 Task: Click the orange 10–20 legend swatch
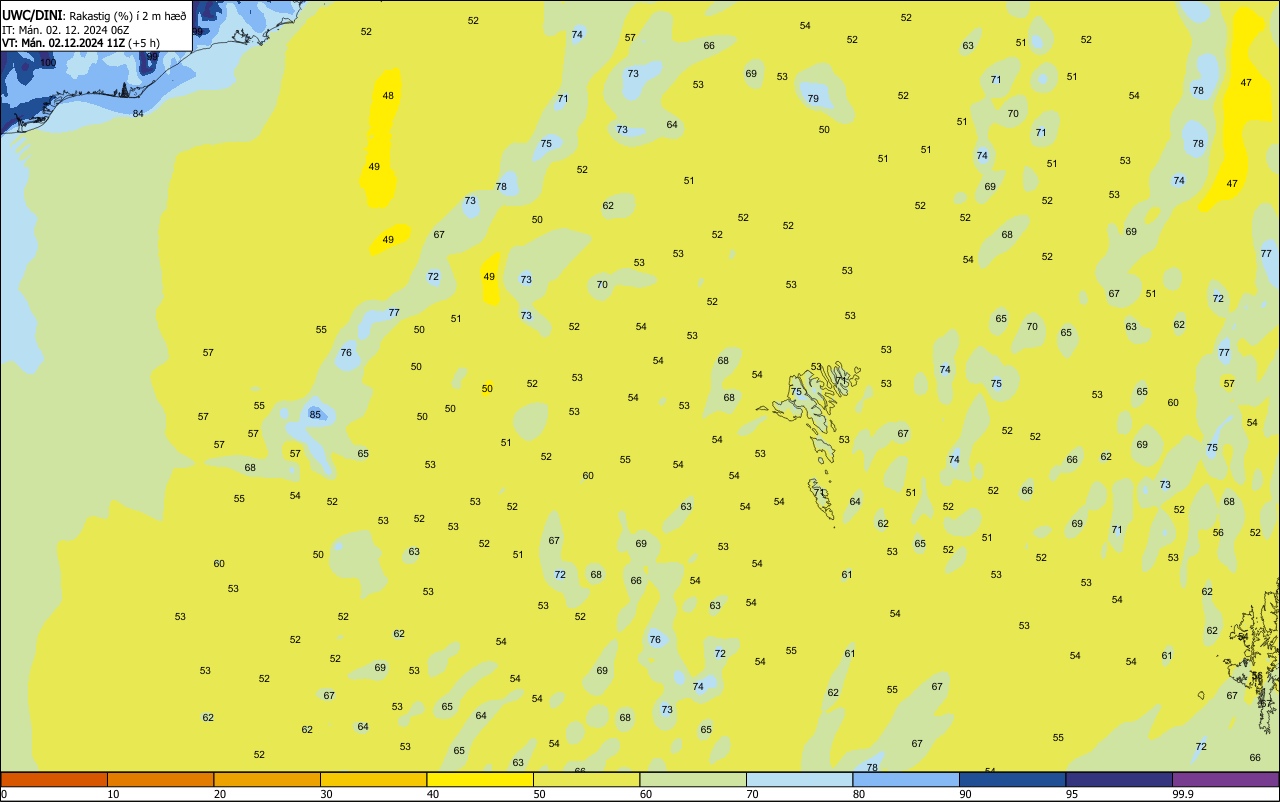(x=160, y=779)
